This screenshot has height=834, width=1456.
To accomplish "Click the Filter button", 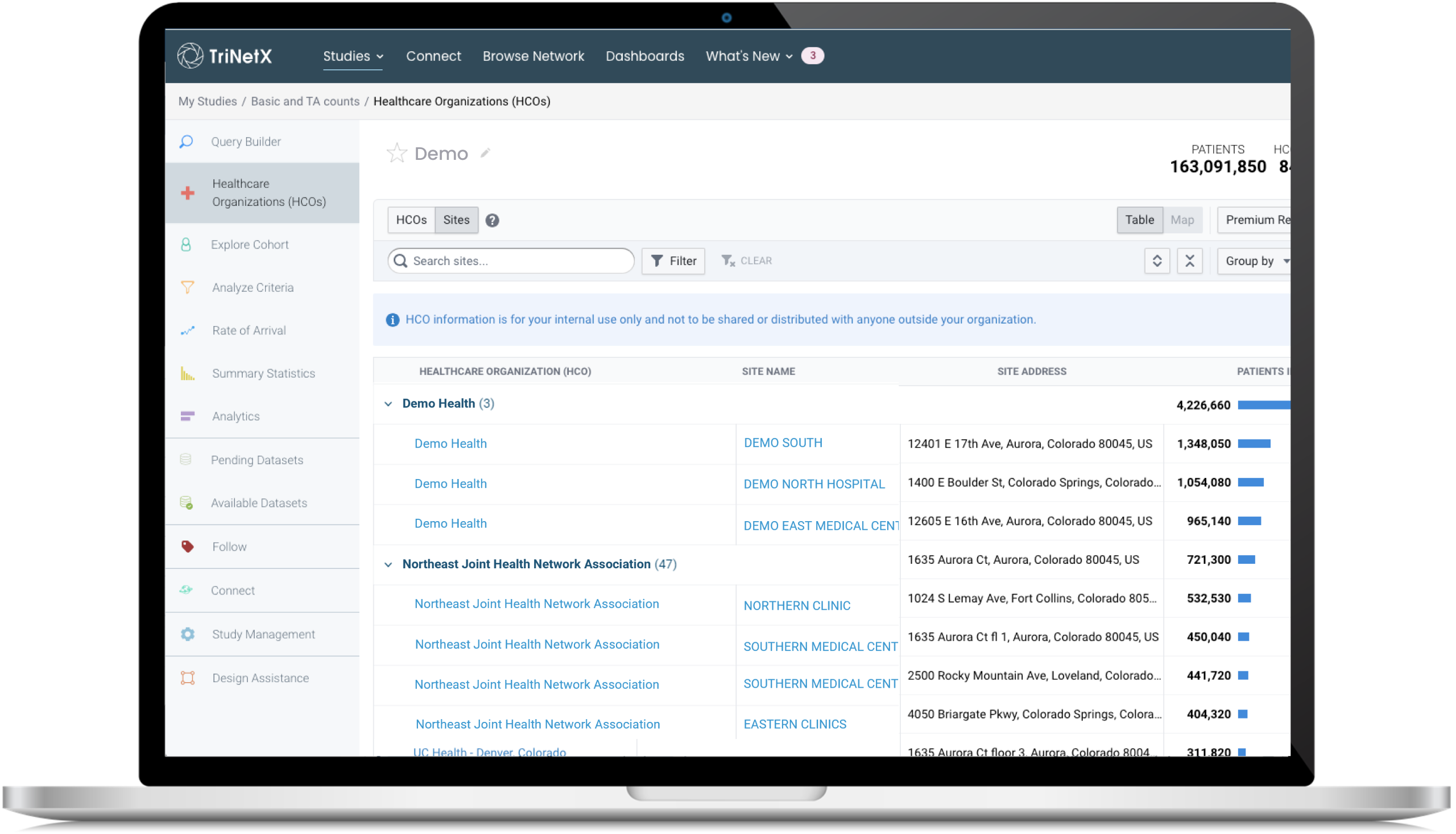I will tap(673, 261).
